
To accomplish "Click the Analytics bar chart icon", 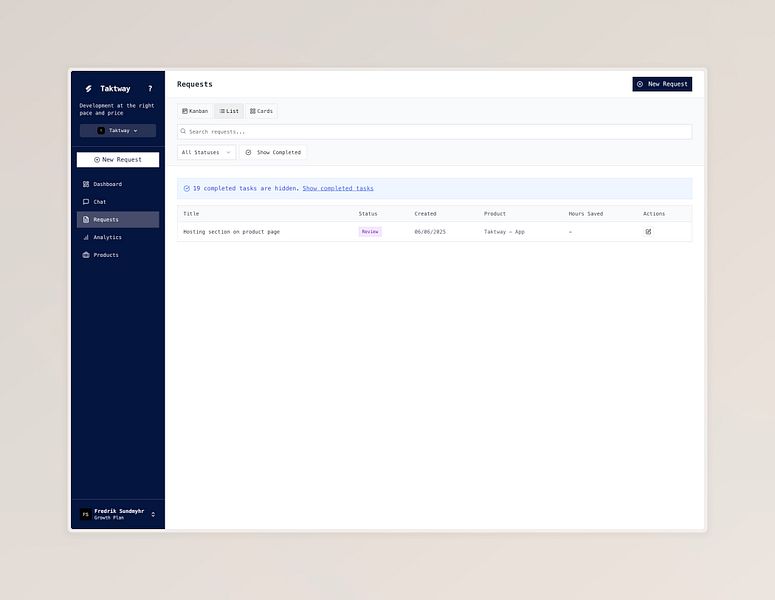I will tap(86, 237).
